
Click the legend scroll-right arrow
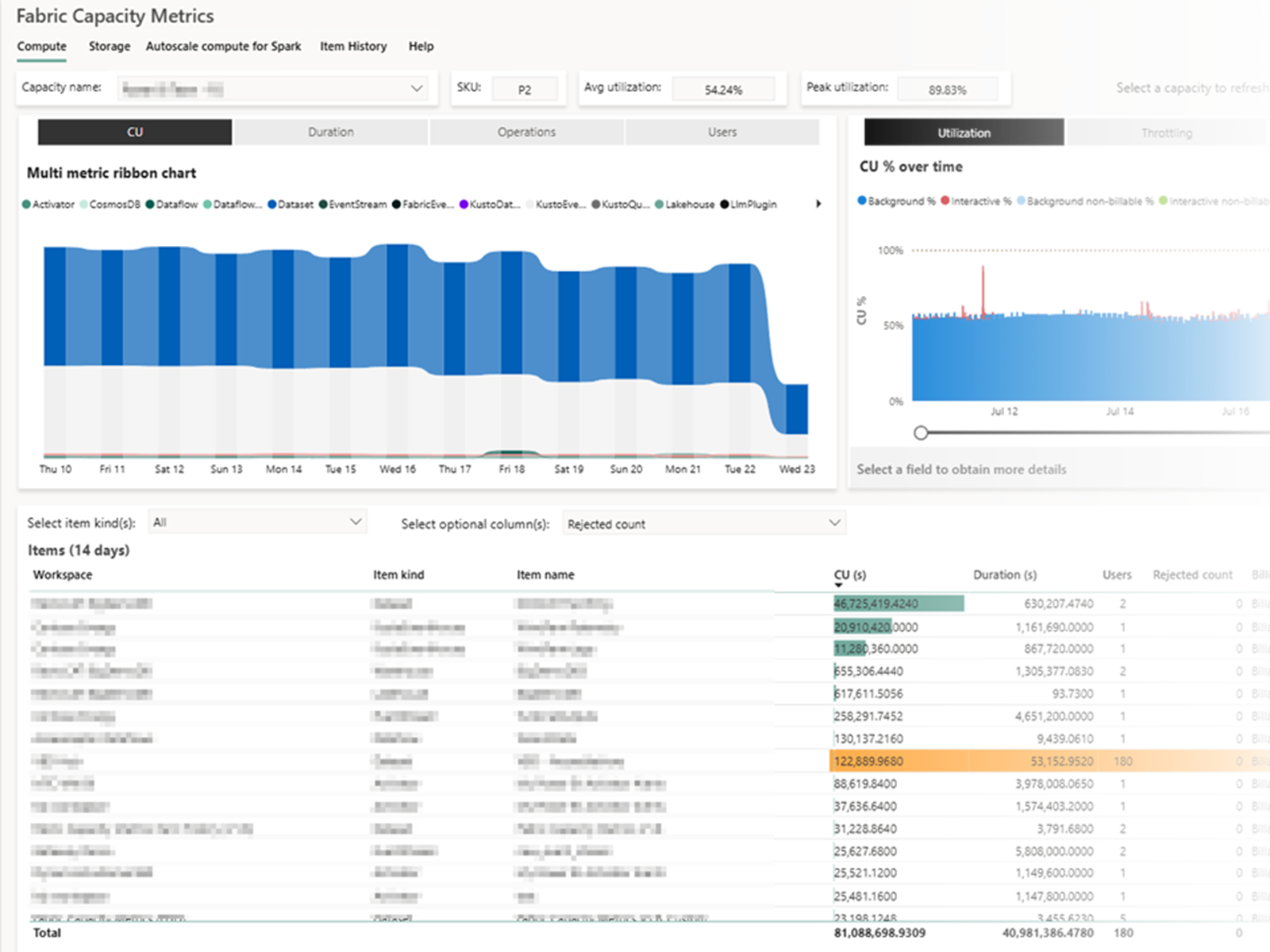click(818, 204)
